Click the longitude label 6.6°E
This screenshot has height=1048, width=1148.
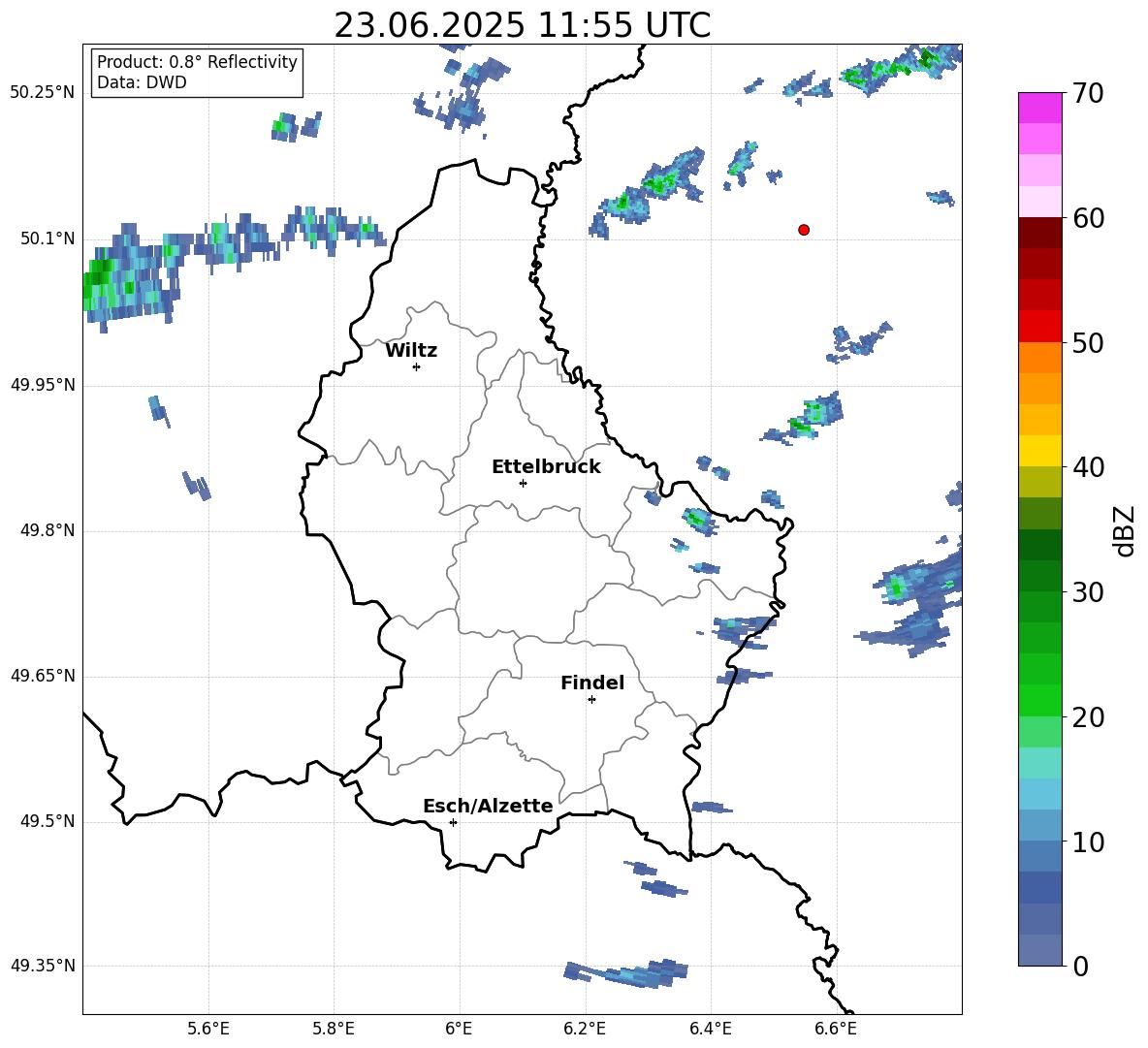click(836, 1030)
